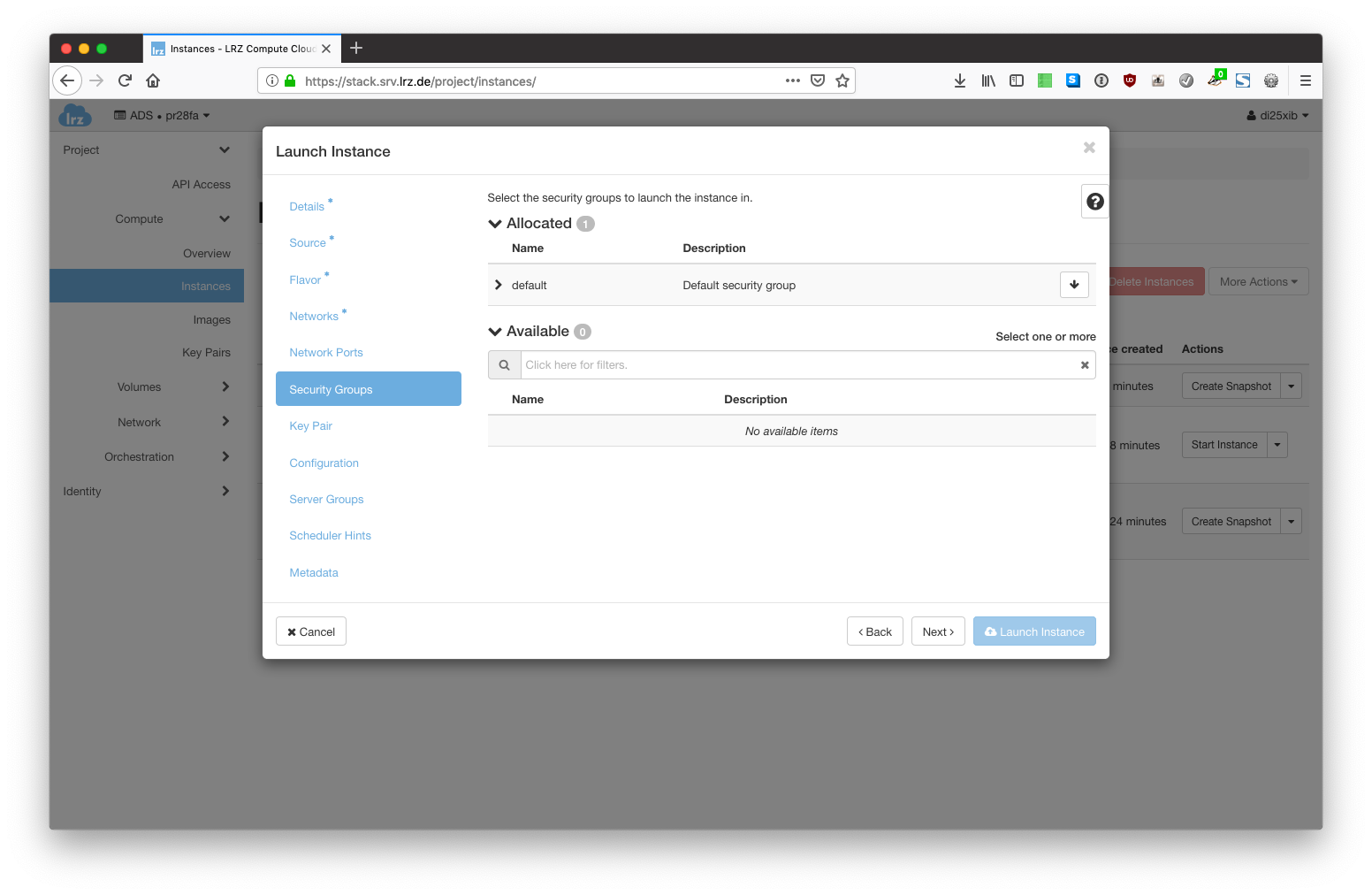Expand the default security group row
Screen dimensions: 1372x895
(x=499, y=285)
